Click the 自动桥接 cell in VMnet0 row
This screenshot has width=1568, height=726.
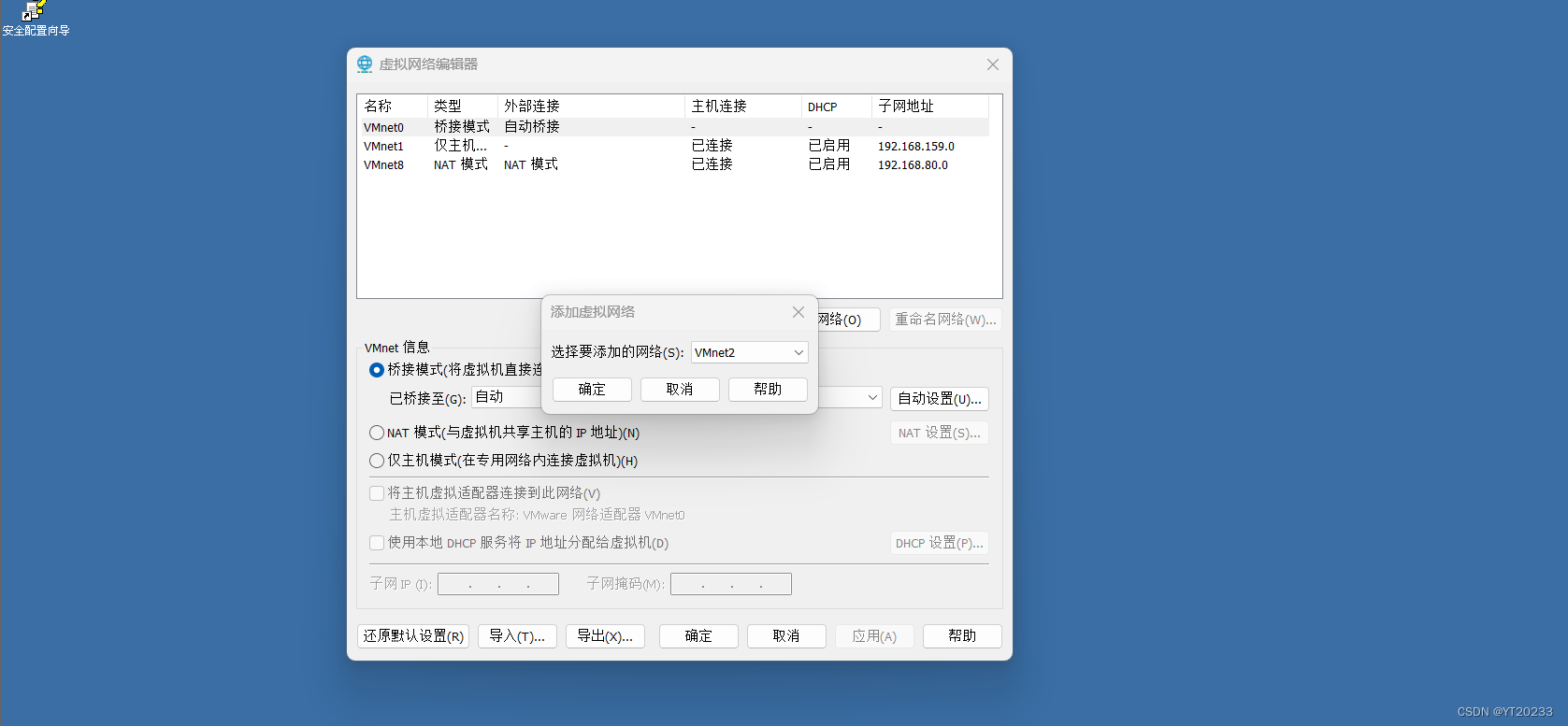click(532, 126)
